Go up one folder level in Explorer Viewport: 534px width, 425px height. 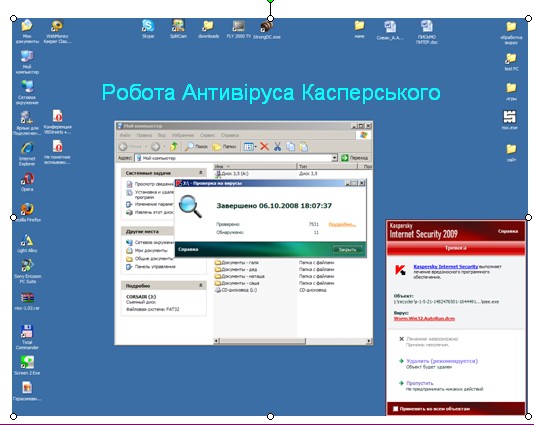click(x=174, y=146)
